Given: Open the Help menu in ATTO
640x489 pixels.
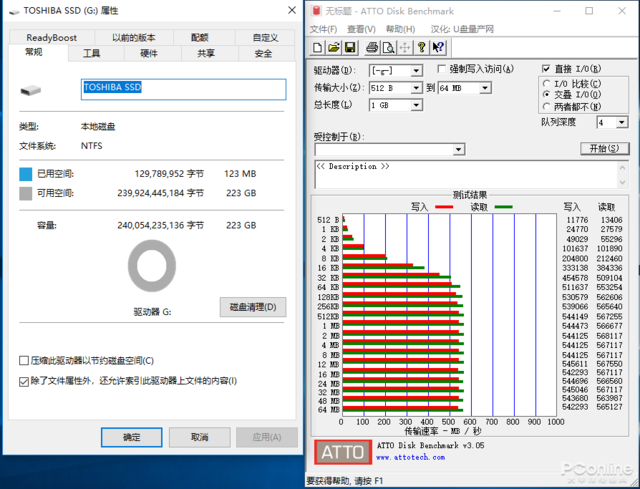Looking at the screenshot, I should pyautogui.click(x=400, y=29).
